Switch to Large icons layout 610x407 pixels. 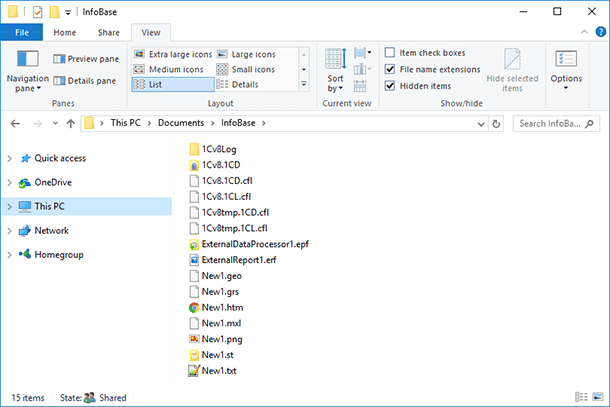246,54
